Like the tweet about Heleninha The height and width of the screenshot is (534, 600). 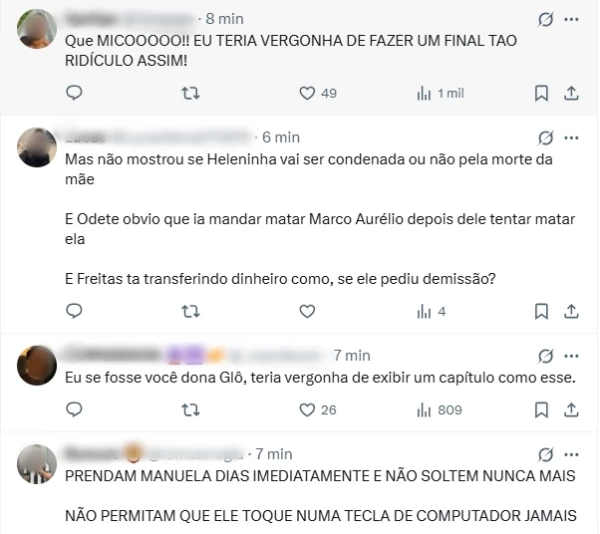pyautogui.click(x=307, y=311)
